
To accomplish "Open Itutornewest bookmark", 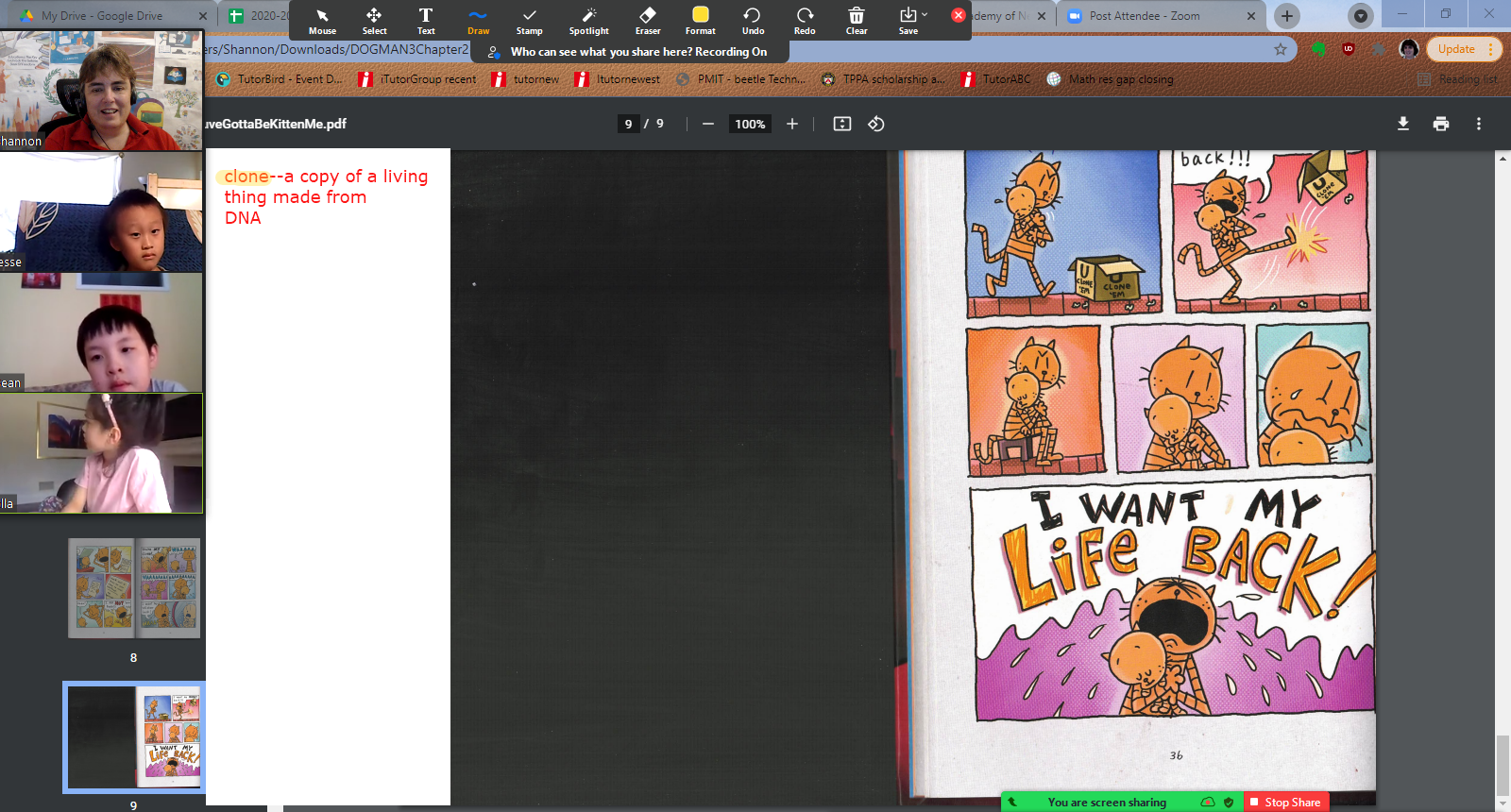I will coord(618,79).
